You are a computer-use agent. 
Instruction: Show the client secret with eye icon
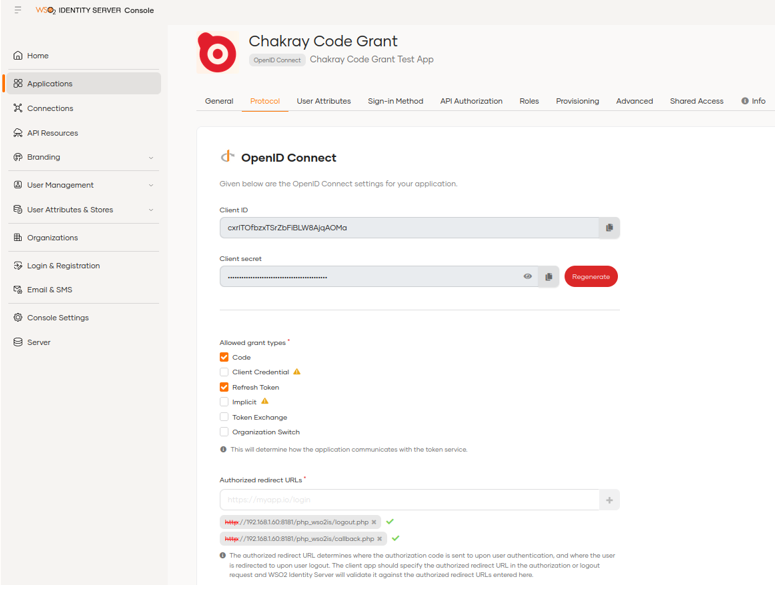click(528, 276)
